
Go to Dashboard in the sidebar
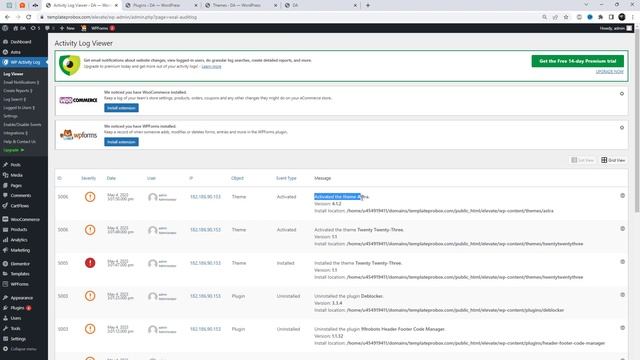(x=21, y=42)
